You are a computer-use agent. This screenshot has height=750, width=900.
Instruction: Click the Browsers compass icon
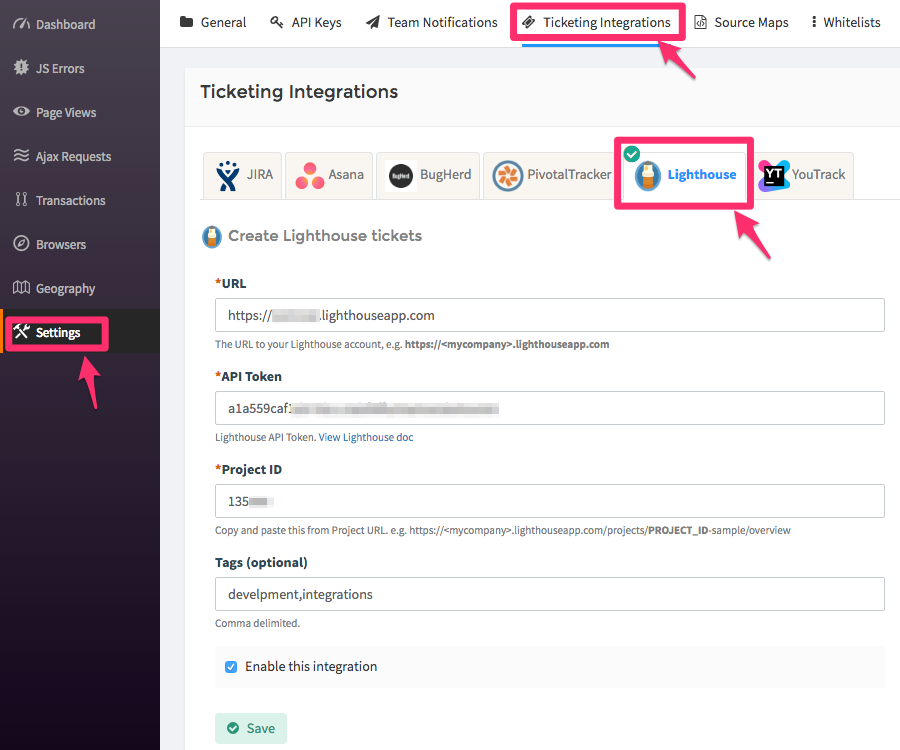[x=21, y=244]
